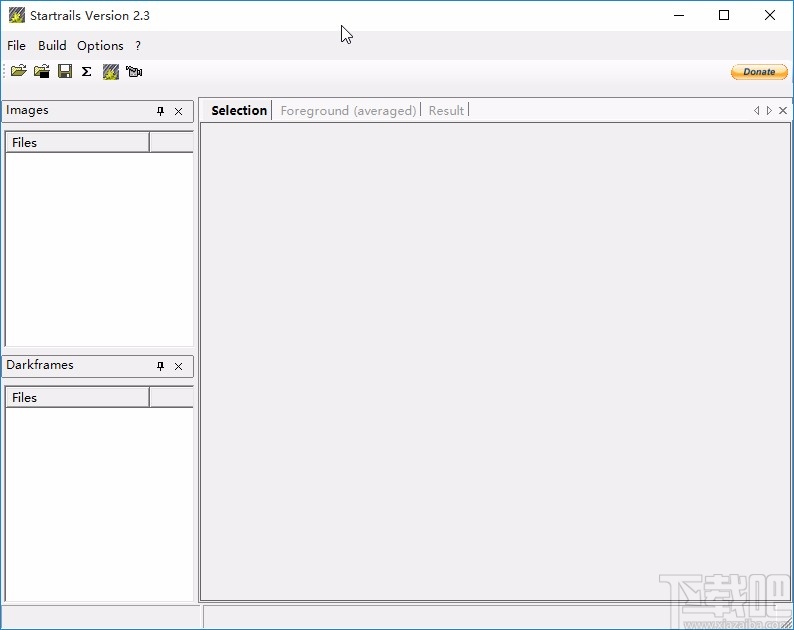Close the Darkframes panel

[x=178, y=366]
